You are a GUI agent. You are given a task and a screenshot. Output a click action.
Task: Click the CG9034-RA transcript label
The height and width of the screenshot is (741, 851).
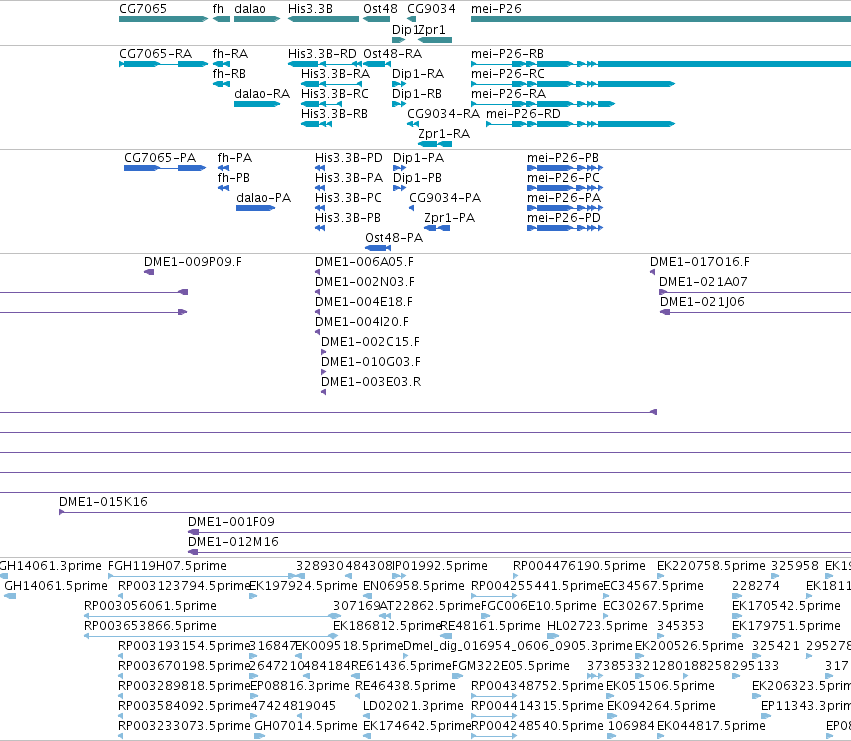coord(443,114)
